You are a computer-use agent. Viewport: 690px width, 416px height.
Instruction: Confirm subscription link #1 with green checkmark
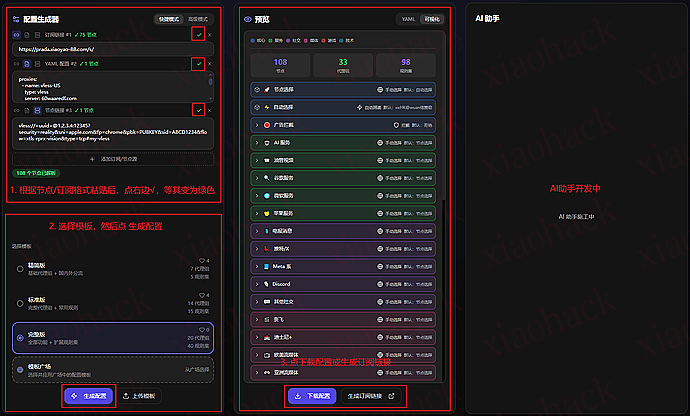(x=198, y=34)
